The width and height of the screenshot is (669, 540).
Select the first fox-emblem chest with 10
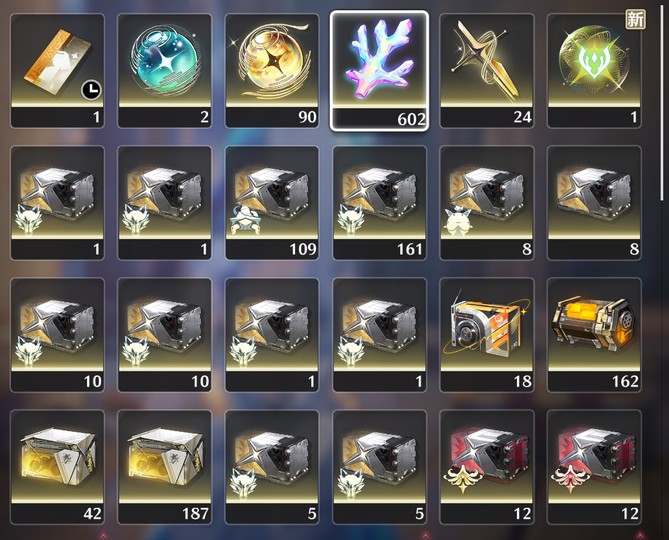pos(58,335)
